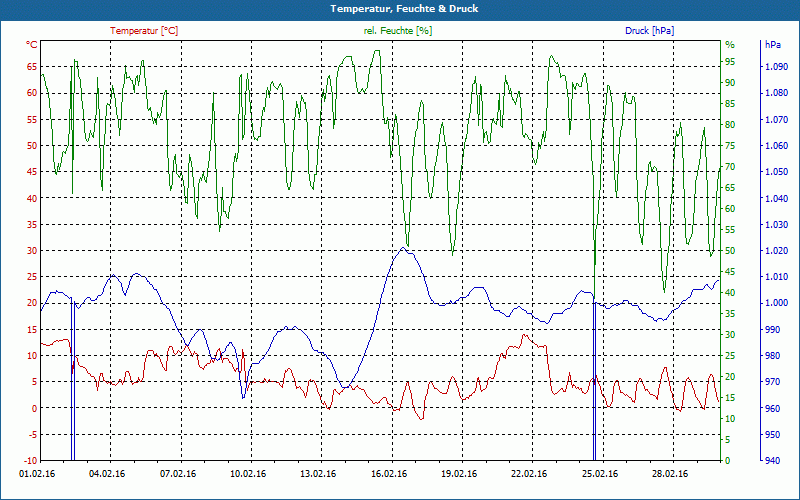Screen dimensions: 800x500
Task: Click the date label 07.02.16
Action: click(178, 474)
